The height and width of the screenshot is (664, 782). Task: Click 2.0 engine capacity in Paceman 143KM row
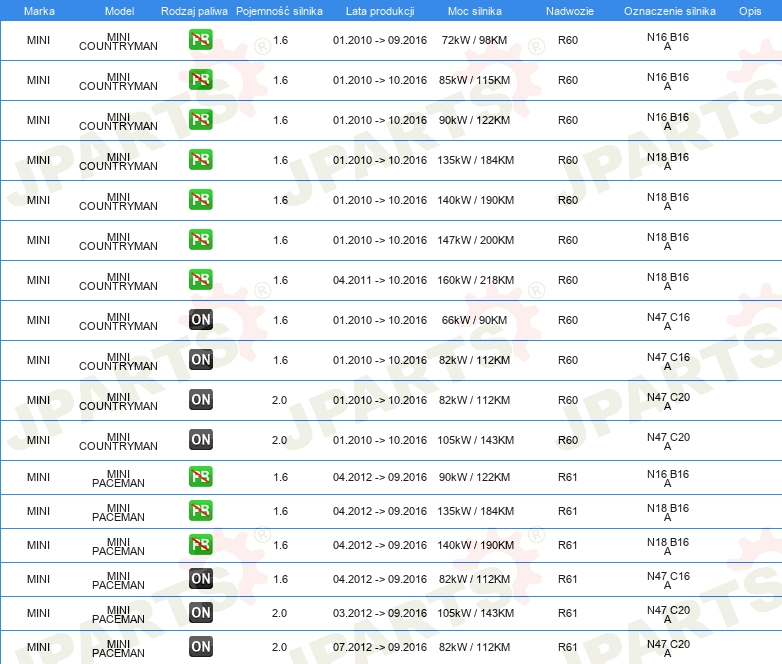[279, 613]
